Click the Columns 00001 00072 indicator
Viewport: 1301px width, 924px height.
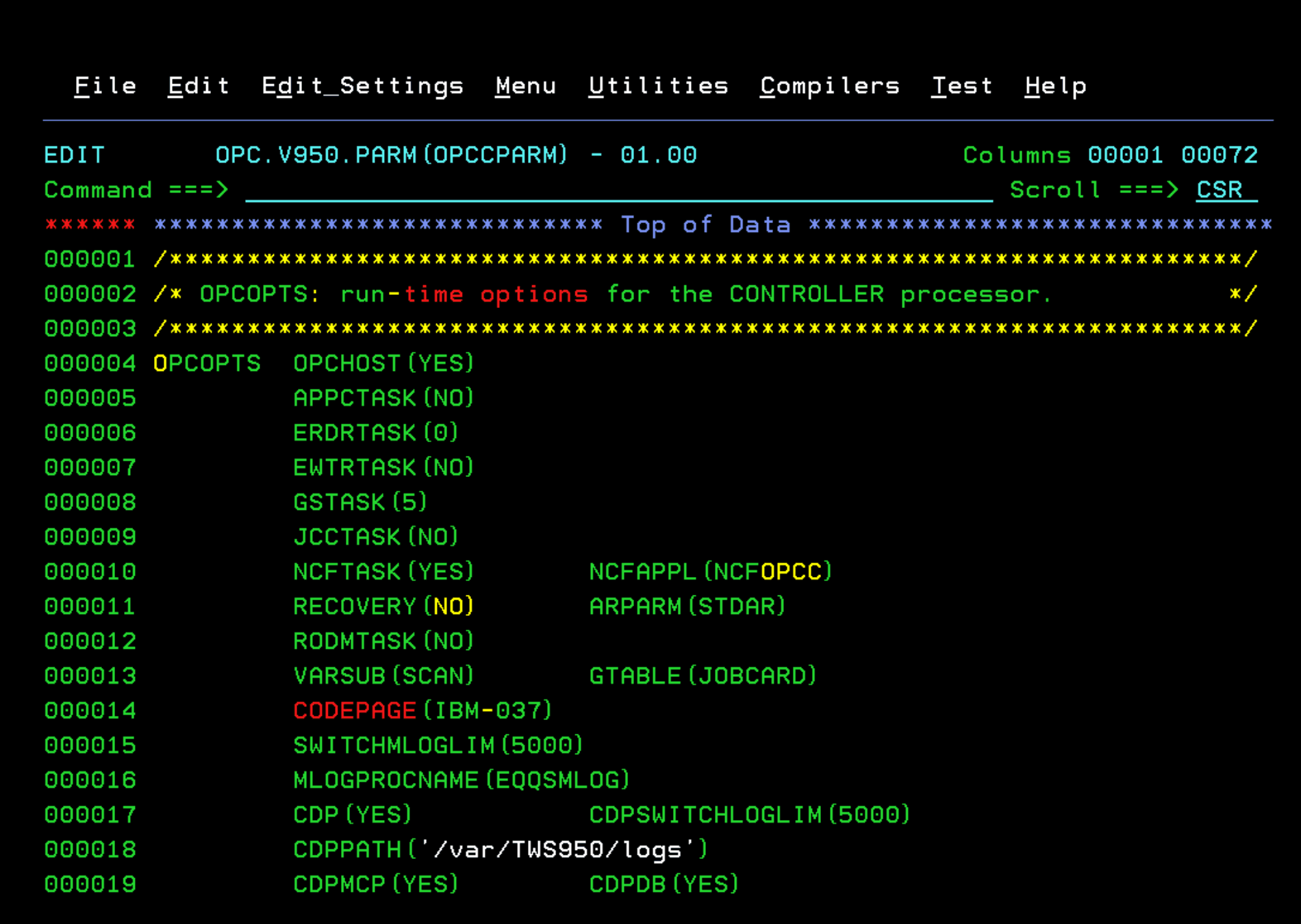pyautogui.click(x=1109, y=155)
